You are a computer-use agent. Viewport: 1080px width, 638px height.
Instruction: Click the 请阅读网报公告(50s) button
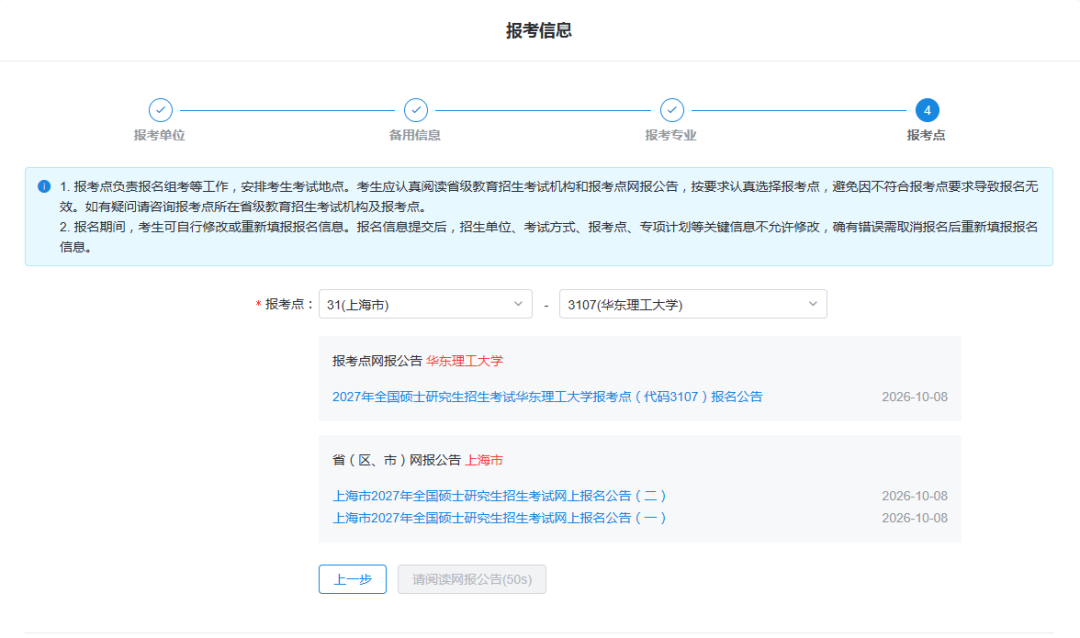pyautogui.click(x=472, y=579)
